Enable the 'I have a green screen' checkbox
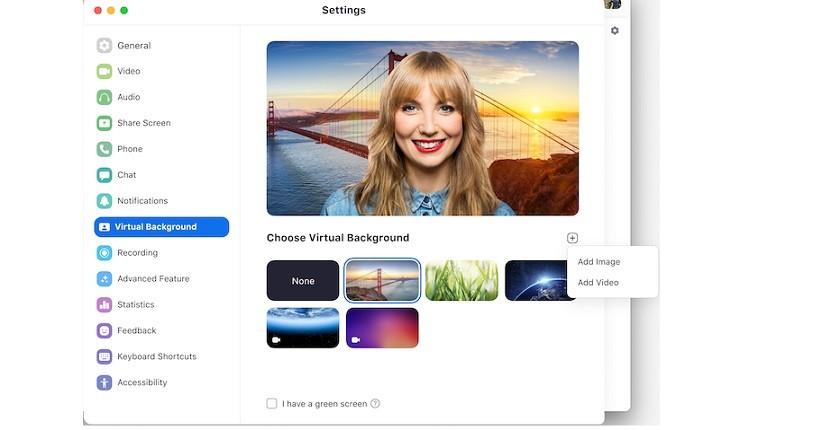The height and width of the screenshot is (430, 822). pos(272,404)
